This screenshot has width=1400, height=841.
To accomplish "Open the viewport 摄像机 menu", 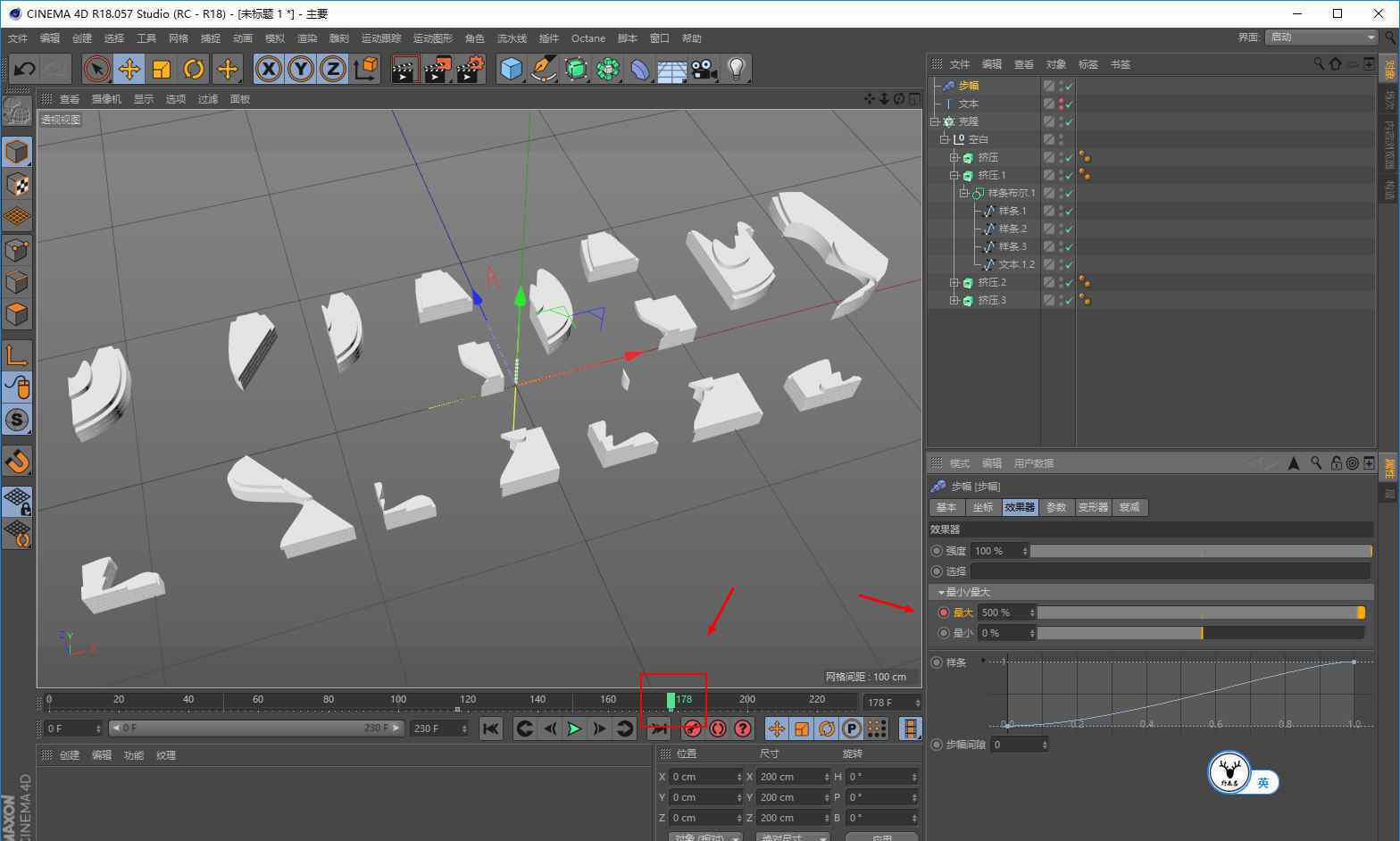I will pyautogui.click(x=106, y=99).
